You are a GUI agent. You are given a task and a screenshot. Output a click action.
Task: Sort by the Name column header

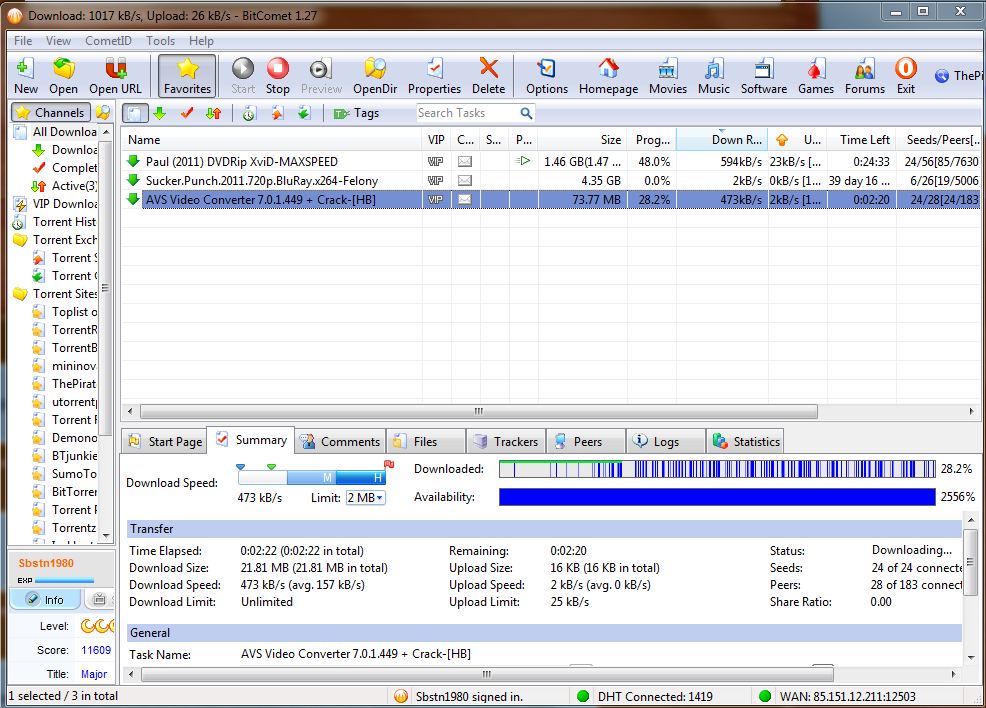[x=272, y=140]
